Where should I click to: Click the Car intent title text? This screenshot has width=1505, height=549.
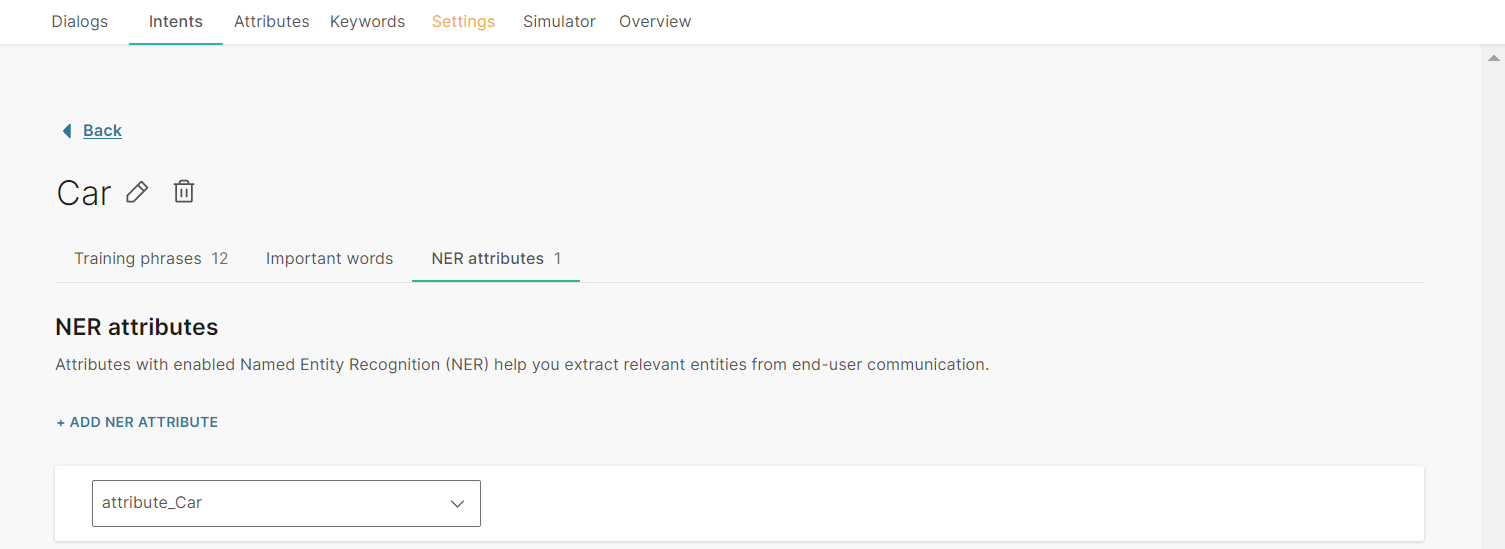point(84,192)
